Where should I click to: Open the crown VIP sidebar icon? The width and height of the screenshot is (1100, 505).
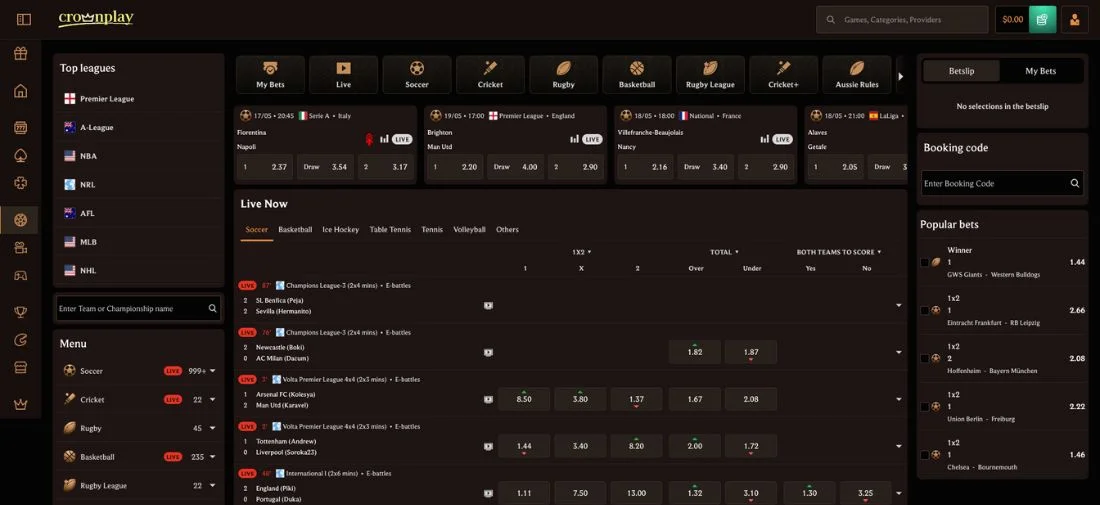tap(20, 404)
